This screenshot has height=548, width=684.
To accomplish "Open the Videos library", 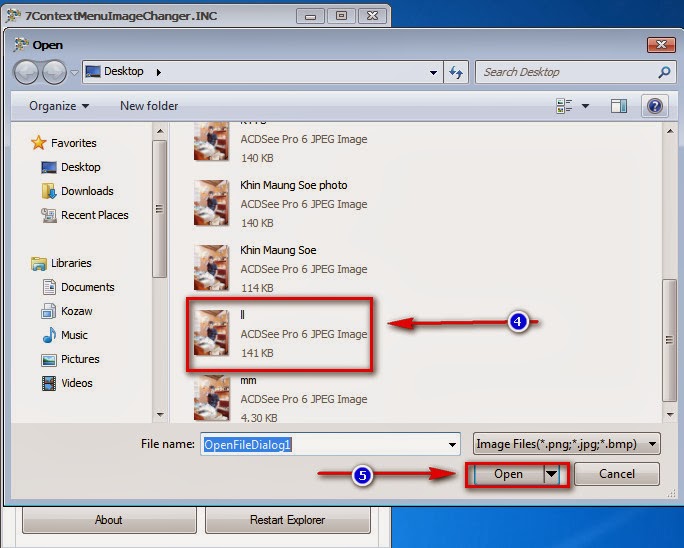I will point(77,383).
